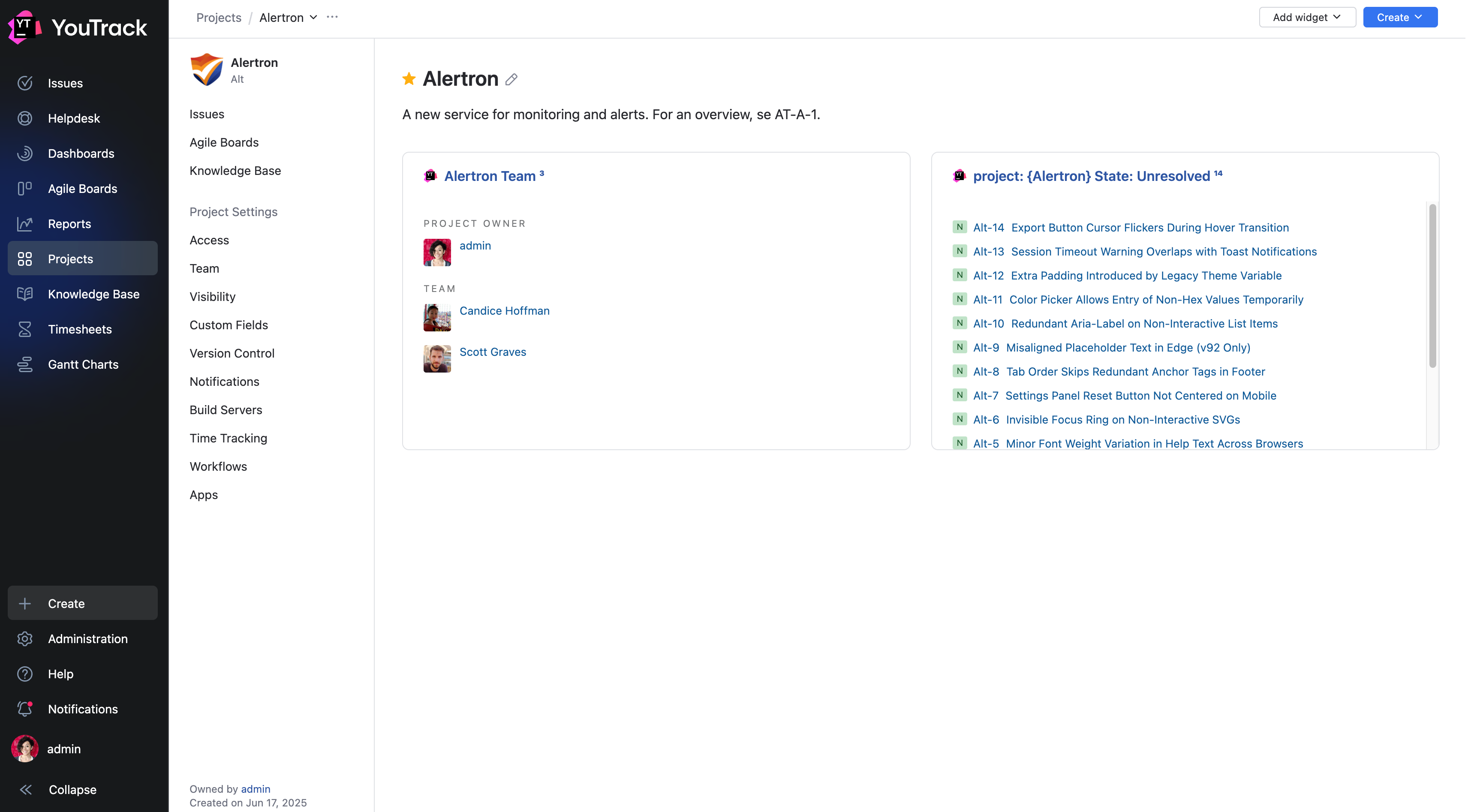Open Knowledge Base from the sidebar icon
Viewport: 1474px width, 812px height.
pyautogui.click(x=25, y=294)
